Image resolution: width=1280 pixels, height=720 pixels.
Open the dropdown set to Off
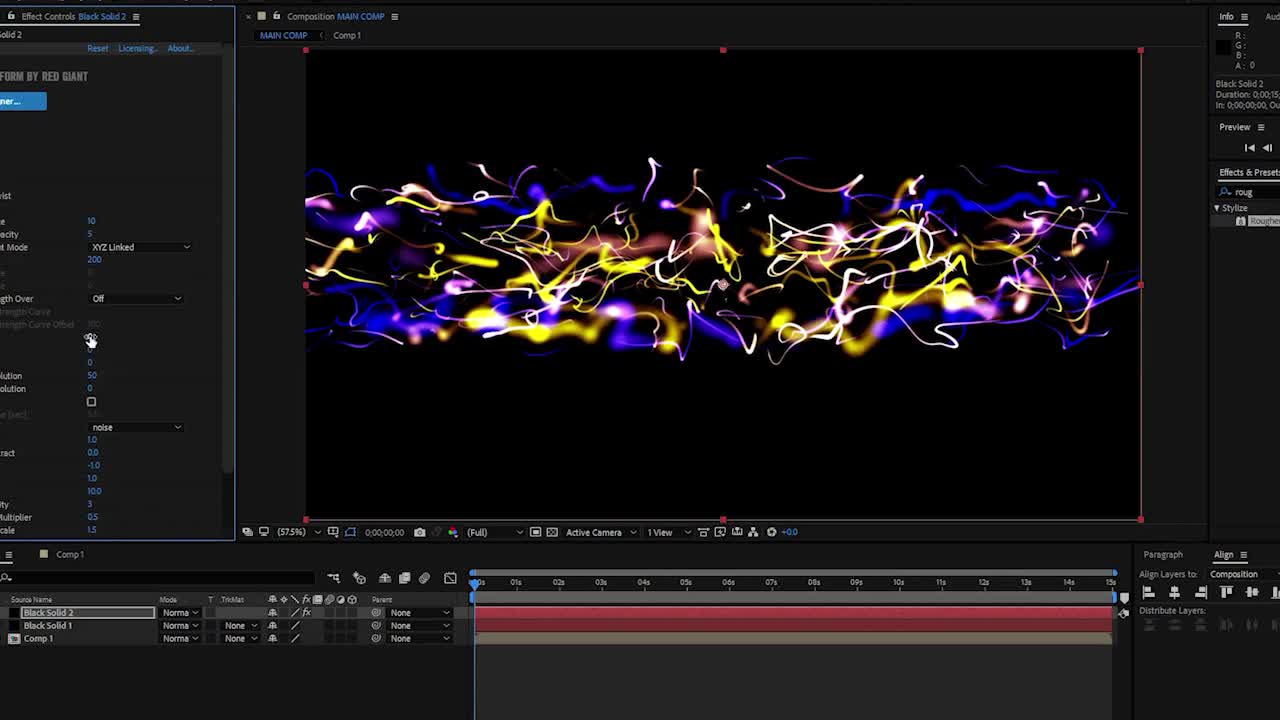(x=136, y=298)
